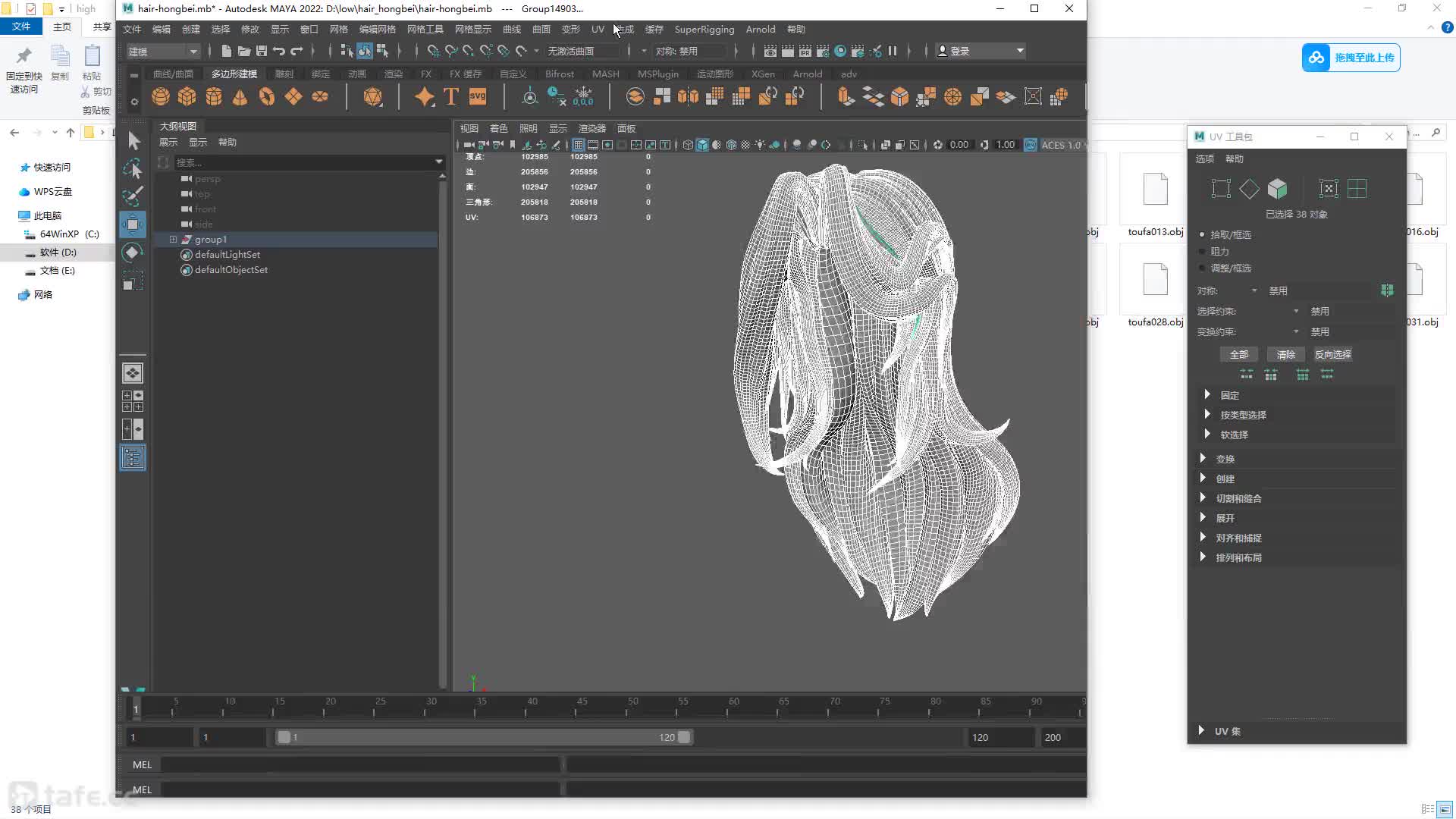Click the polygon sphere shelf icon
Image resolution: width=1456 pixels, height=819 pixels.
coord(161,96)
